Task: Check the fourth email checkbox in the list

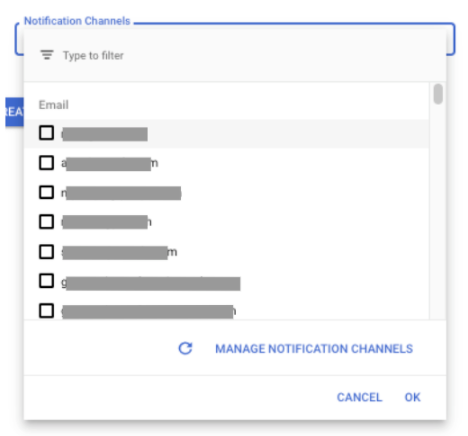Action: click(46, 222)
